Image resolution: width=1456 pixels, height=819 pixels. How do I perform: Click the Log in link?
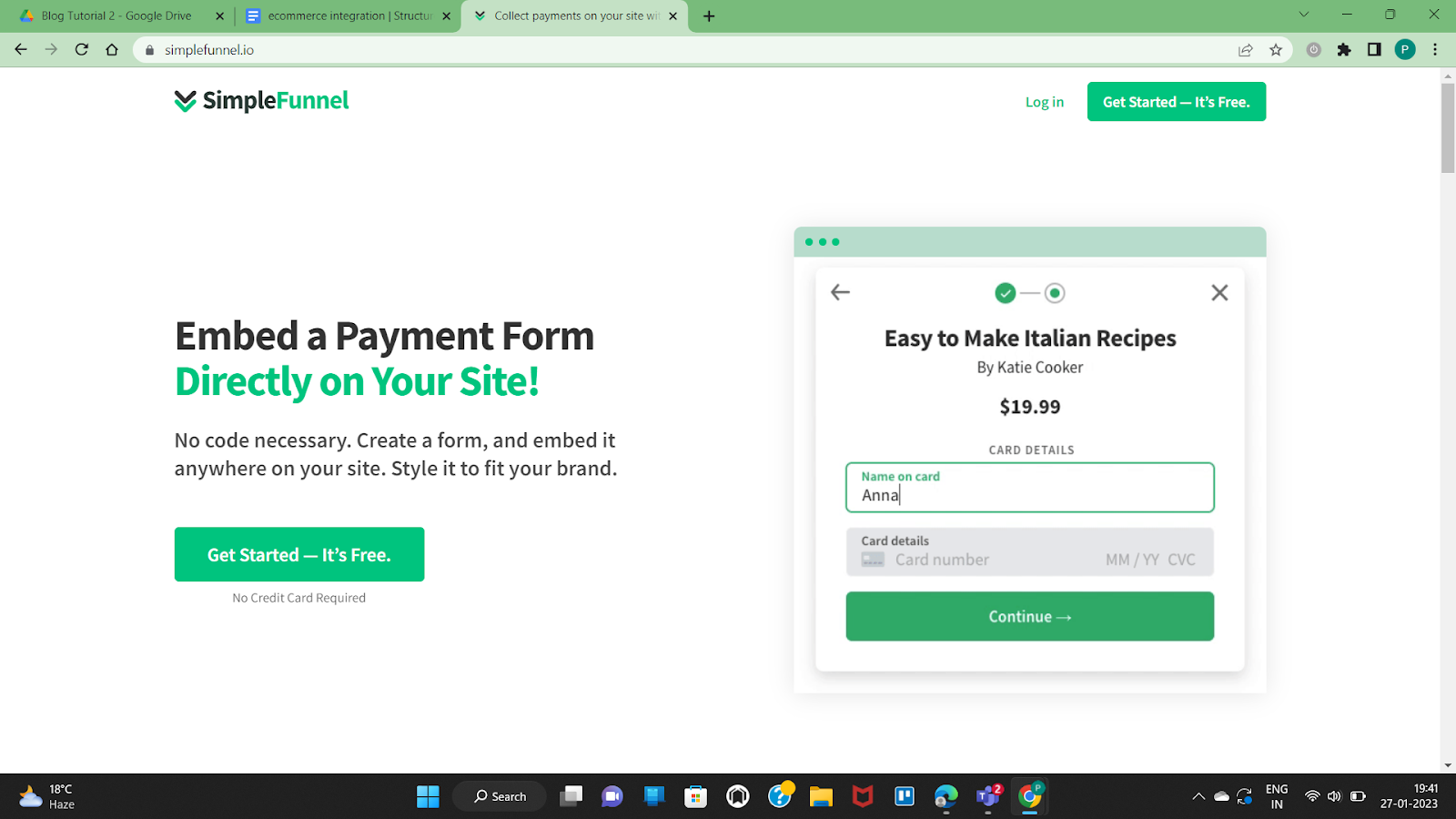point(1045,102)
